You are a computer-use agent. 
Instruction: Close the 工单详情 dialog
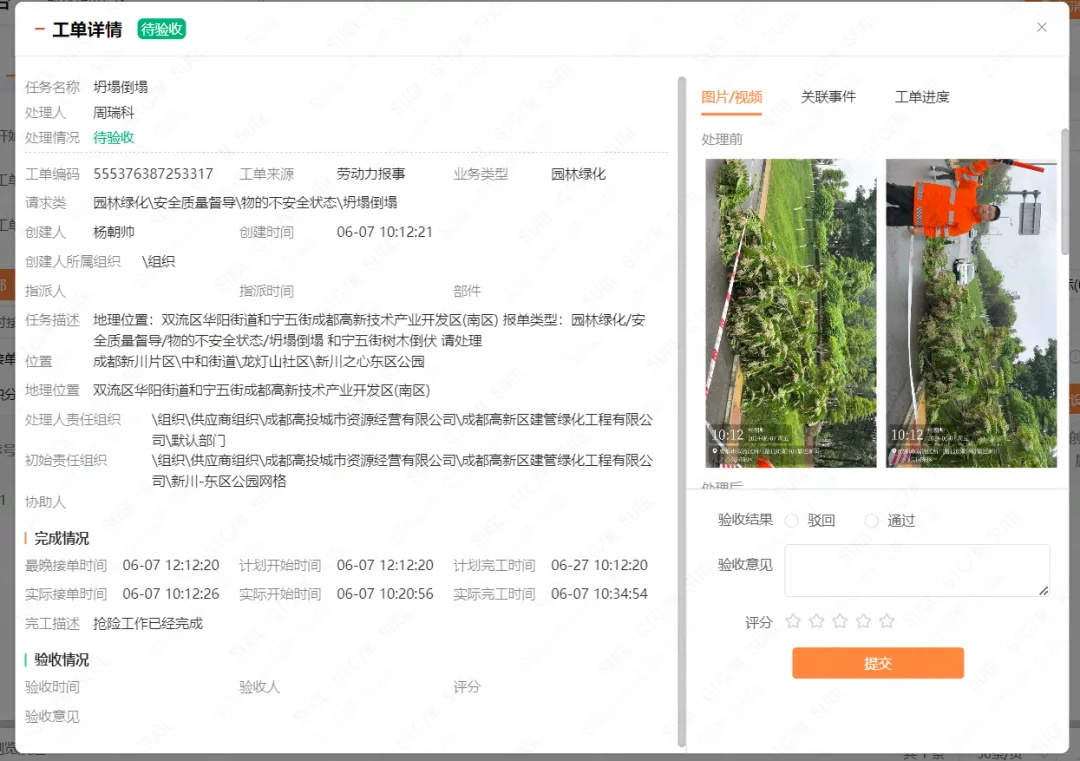pyautogui.click(x=1041, y=28)
